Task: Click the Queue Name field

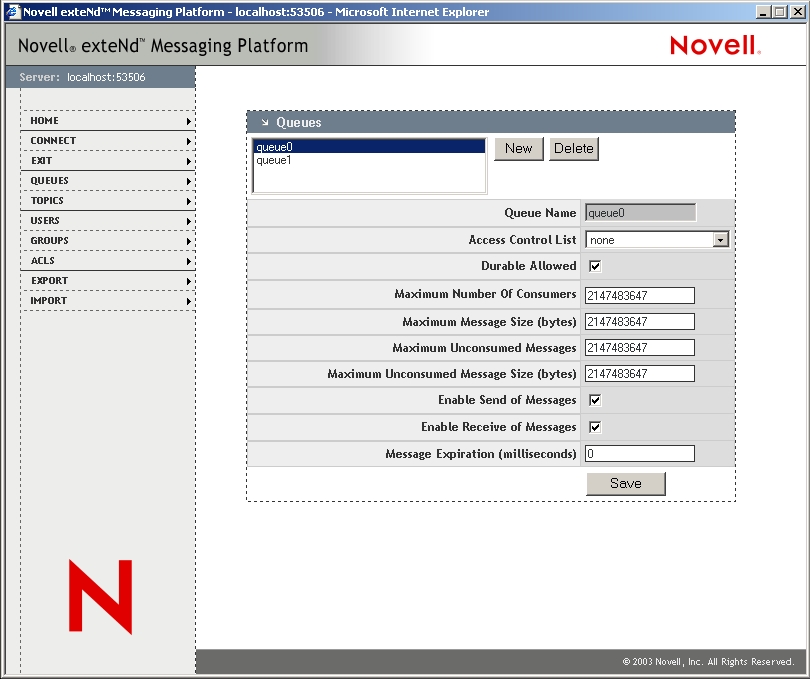Action: point(641,213)
